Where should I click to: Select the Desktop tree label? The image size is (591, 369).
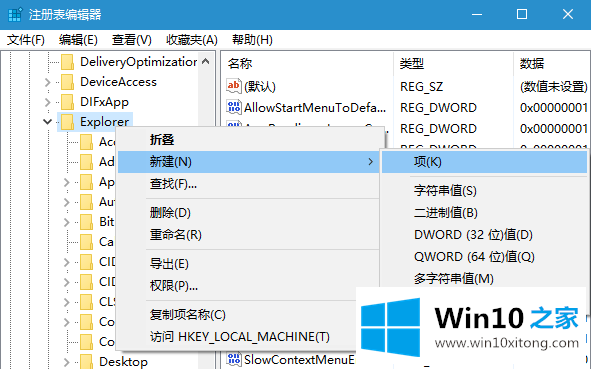pyautogui.click(x=123, y=362)
